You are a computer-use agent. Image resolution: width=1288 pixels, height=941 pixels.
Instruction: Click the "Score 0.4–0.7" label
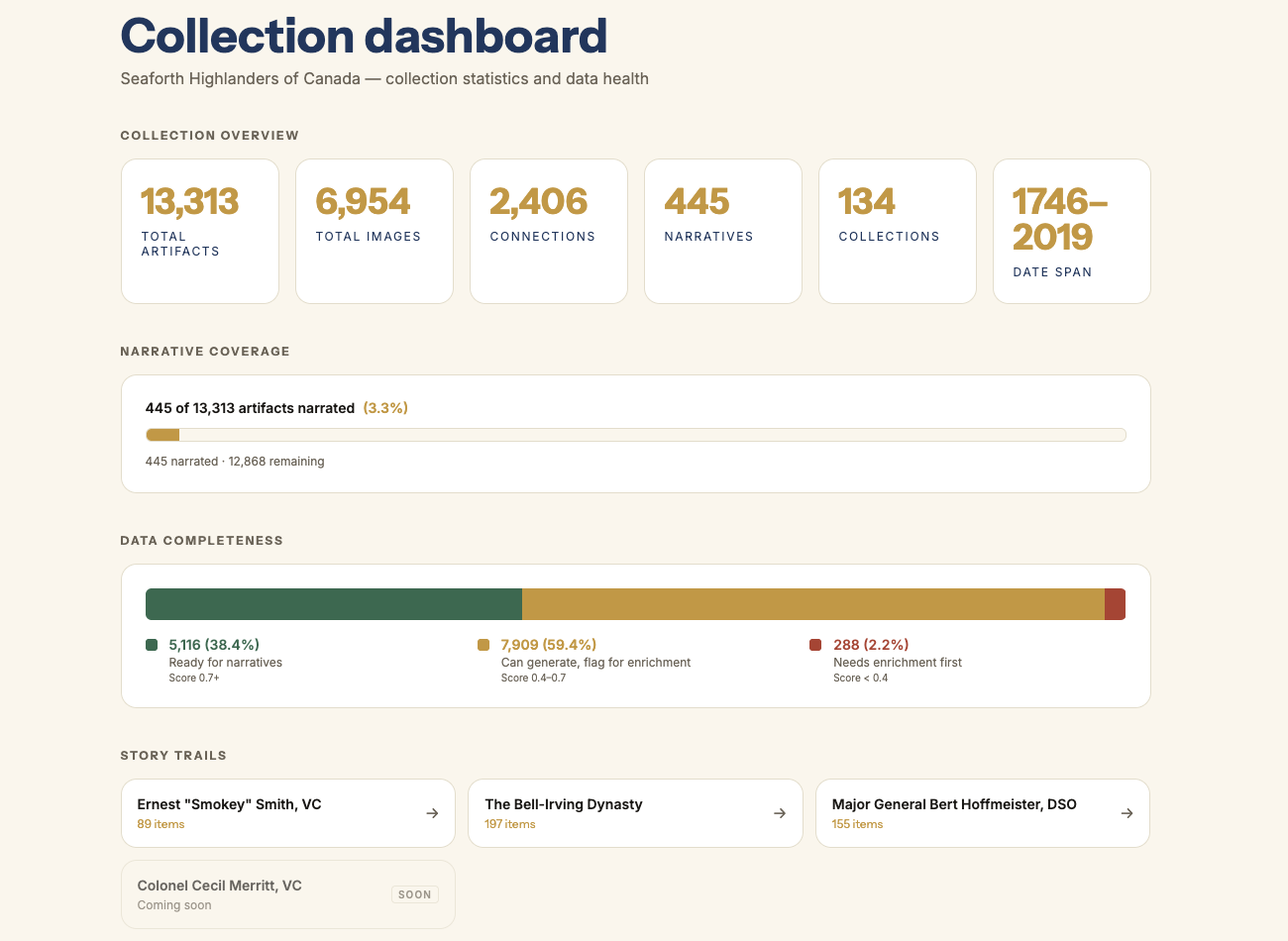pos(533,679)
